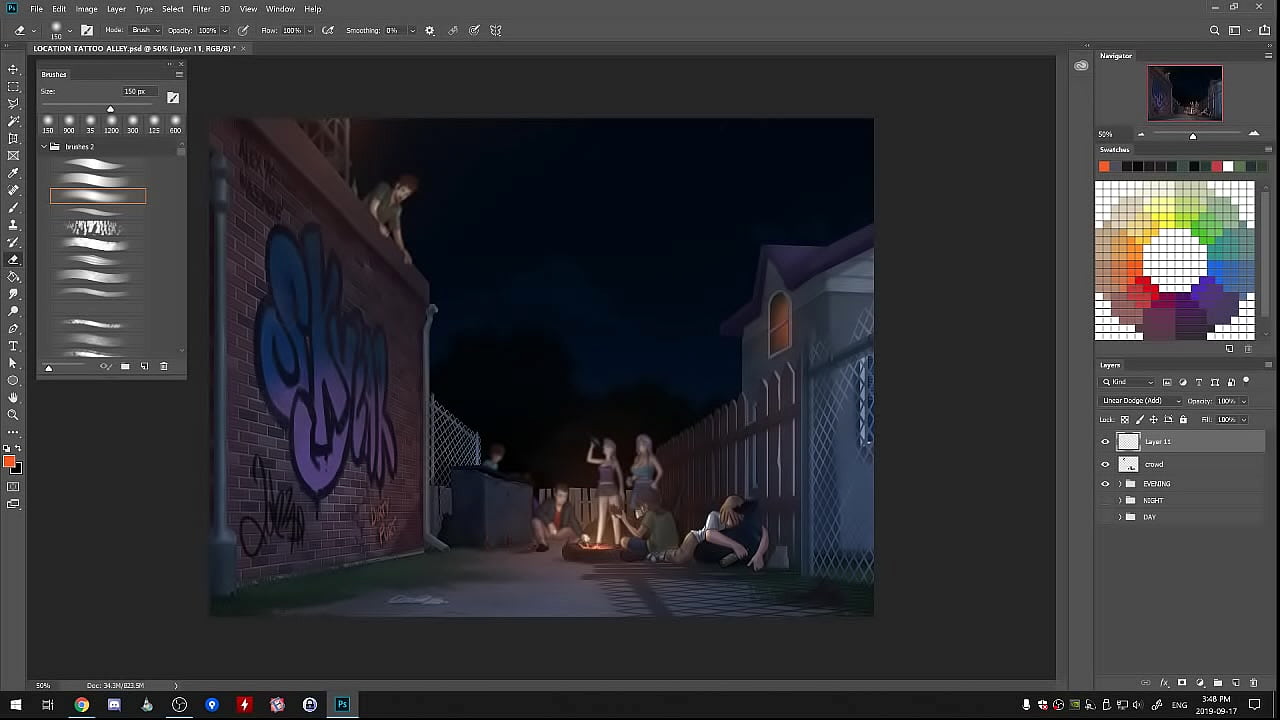
Task: Select the Hand tool
Action: (x=13, y=398)
